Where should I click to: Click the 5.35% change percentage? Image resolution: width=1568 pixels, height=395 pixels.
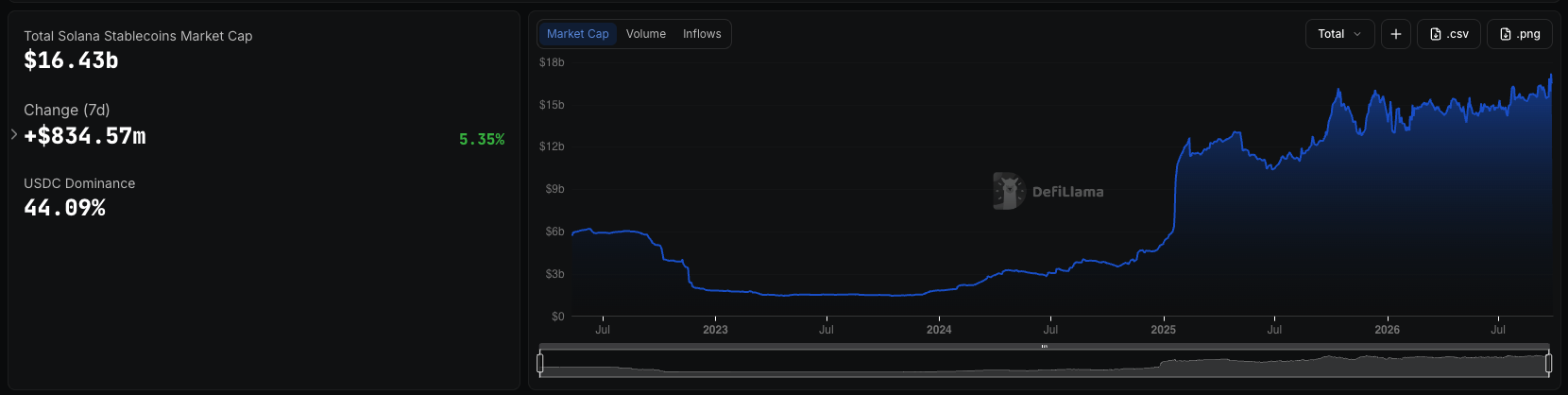point(482,139)
